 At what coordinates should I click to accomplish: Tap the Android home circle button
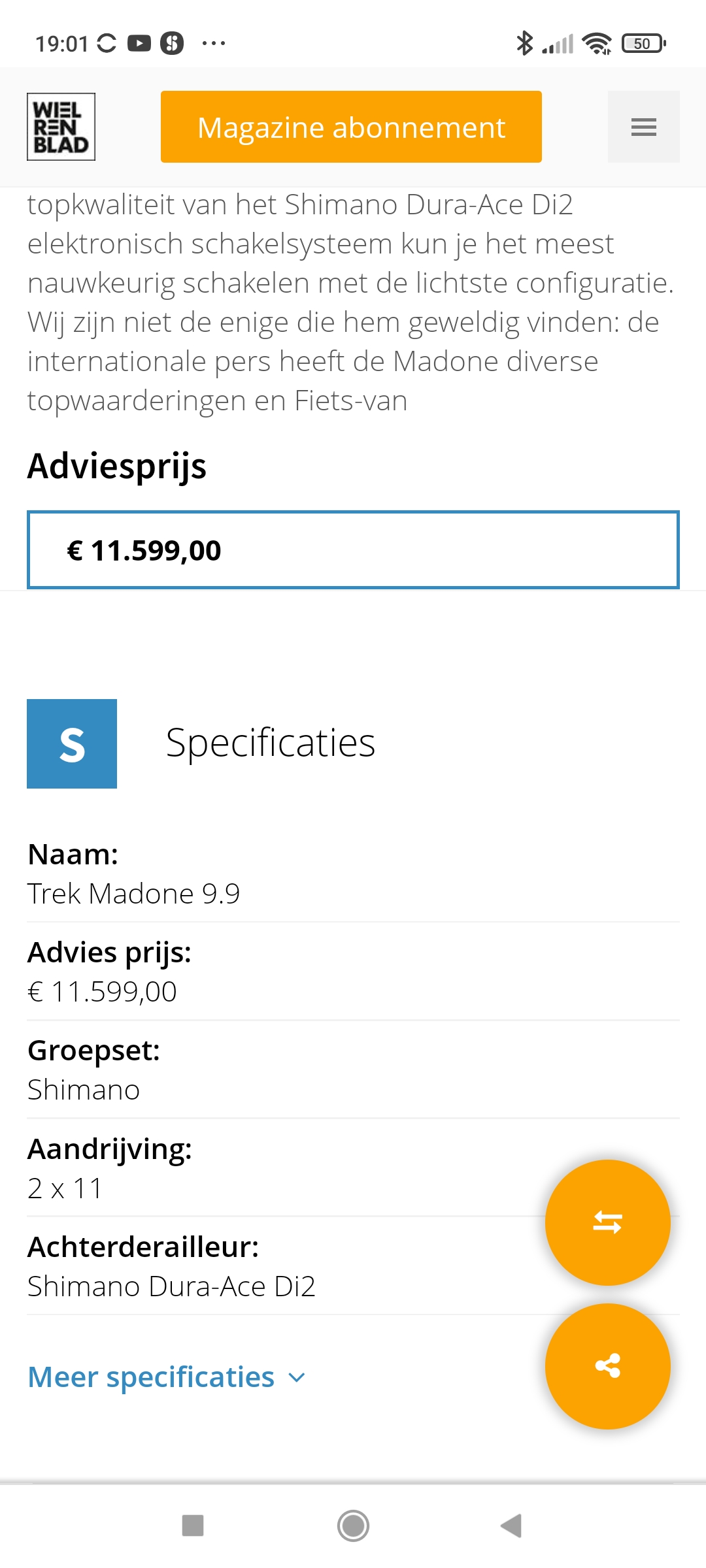353,1526
